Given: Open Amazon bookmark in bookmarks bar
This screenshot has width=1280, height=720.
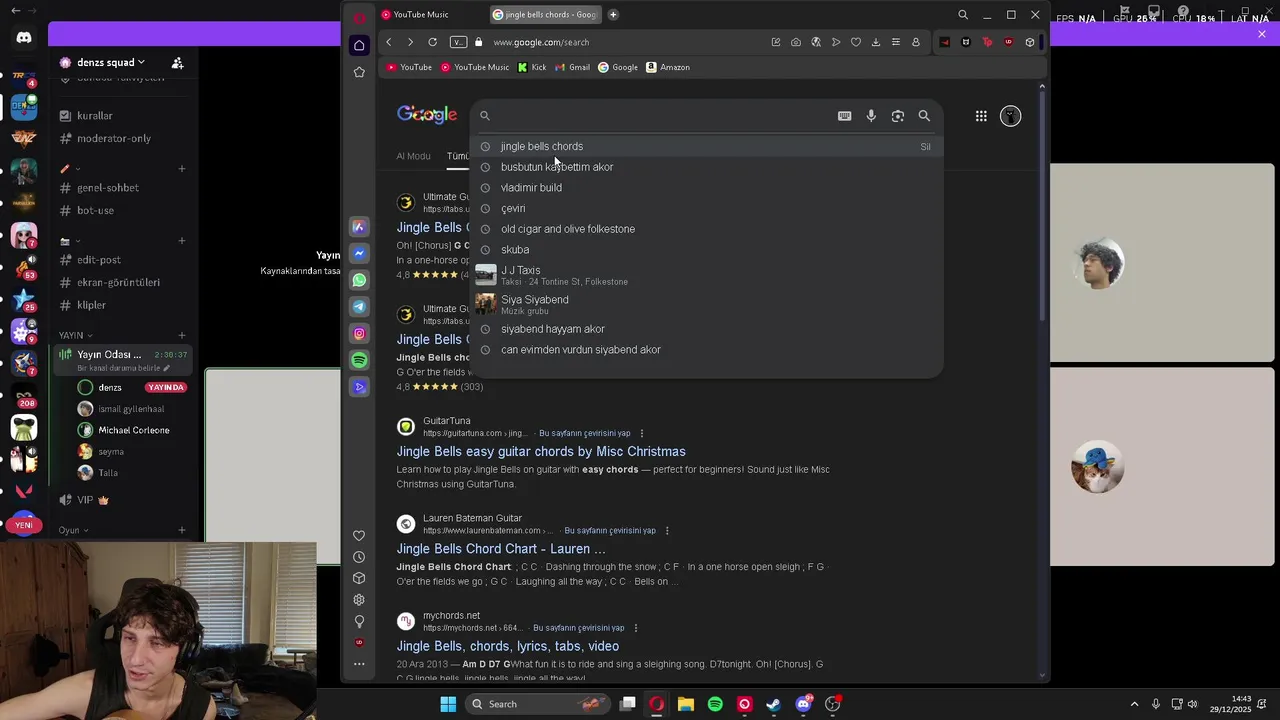Looking at the screenshot, I should pos(668,67).
